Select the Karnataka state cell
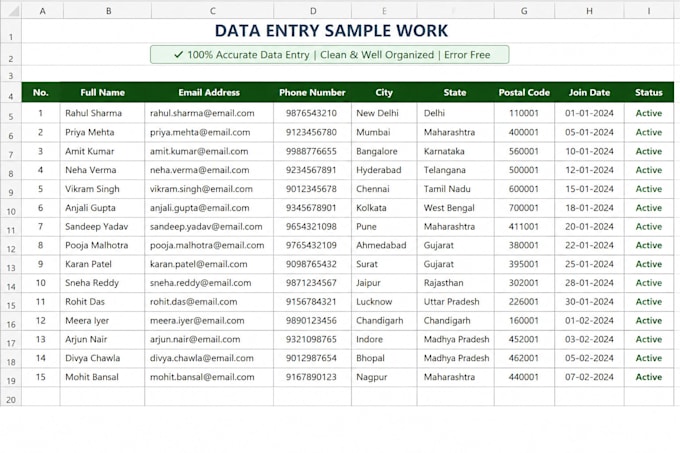680x453 pixels. point(455,151)
